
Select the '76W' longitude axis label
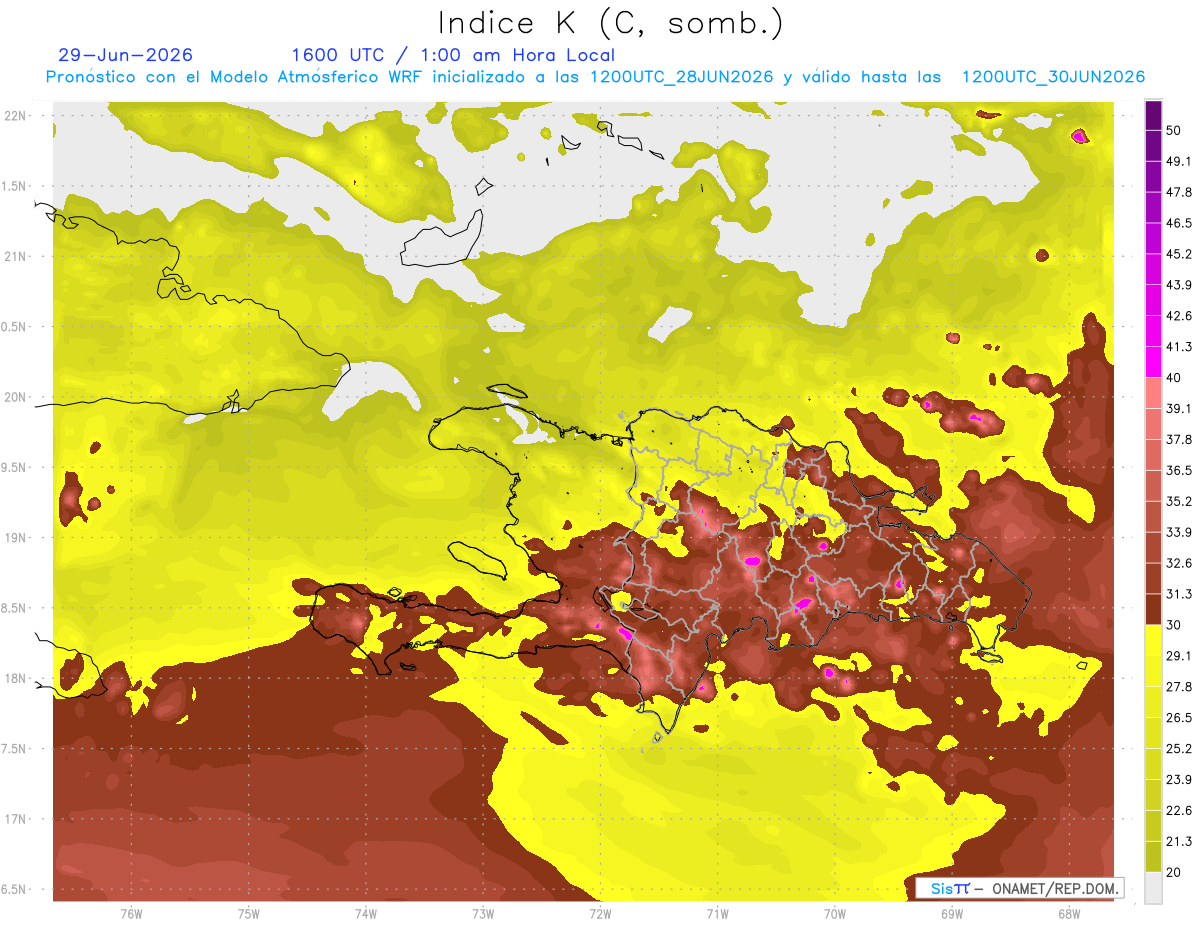(x=131, y=913)
